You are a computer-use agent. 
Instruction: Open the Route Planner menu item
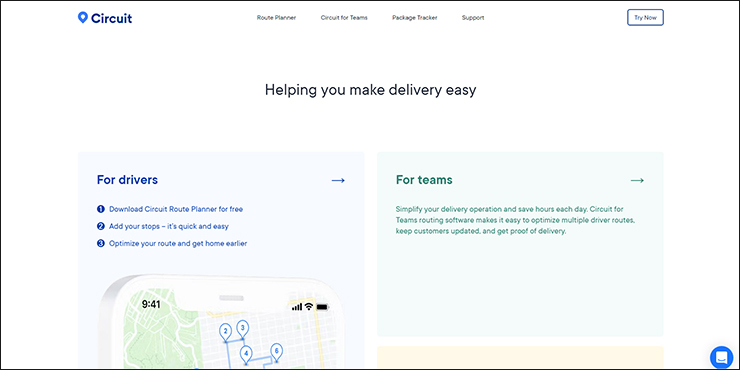pyautogui.click(x=276, y=18)
